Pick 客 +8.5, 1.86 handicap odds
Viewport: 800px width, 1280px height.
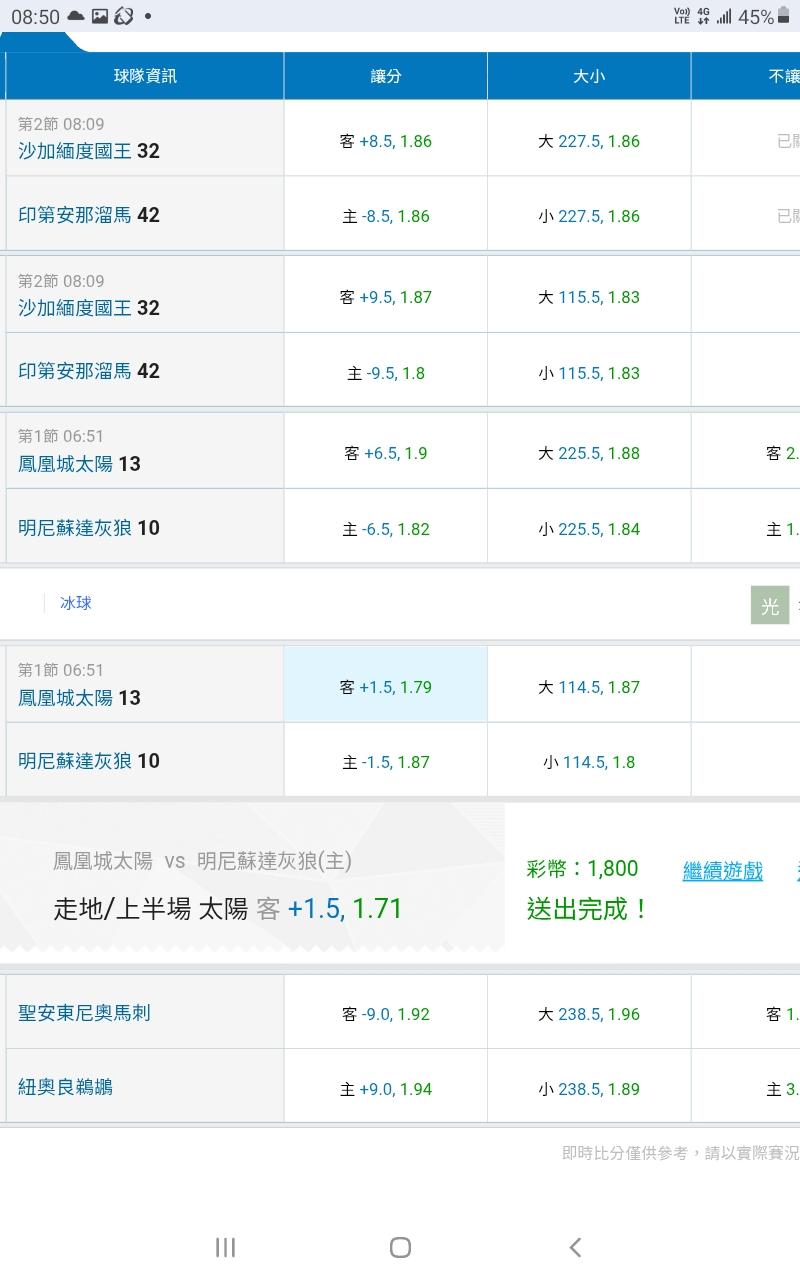pos(385,141)
